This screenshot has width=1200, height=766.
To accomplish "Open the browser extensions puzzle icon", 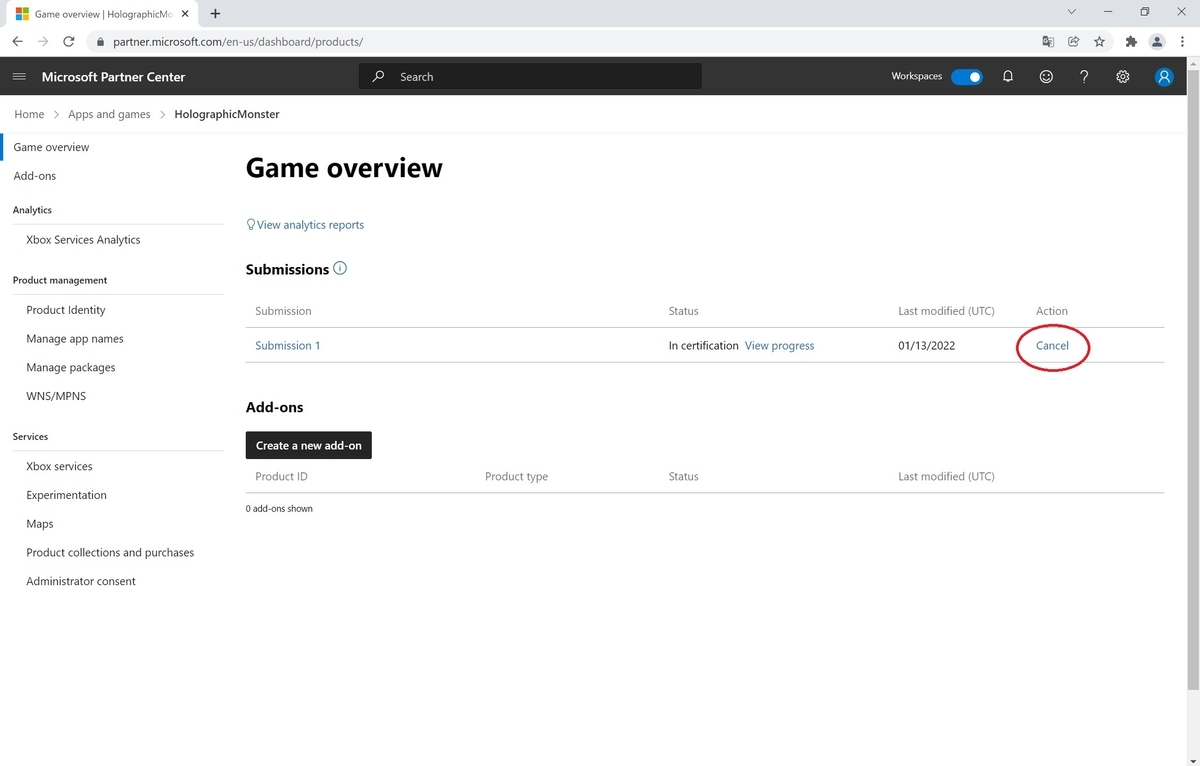I will (1131, 42).
